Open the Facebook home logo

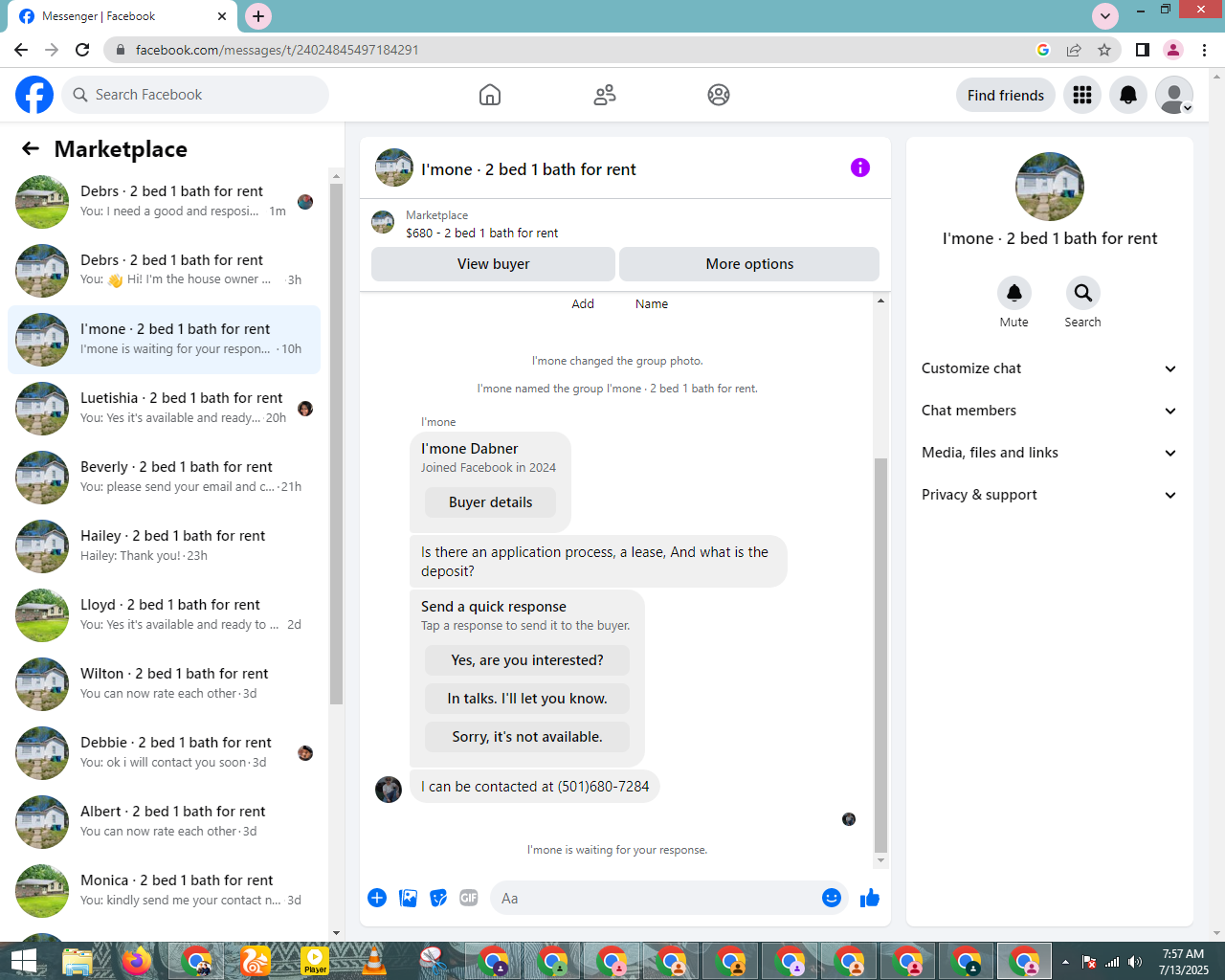coord(34,95)
